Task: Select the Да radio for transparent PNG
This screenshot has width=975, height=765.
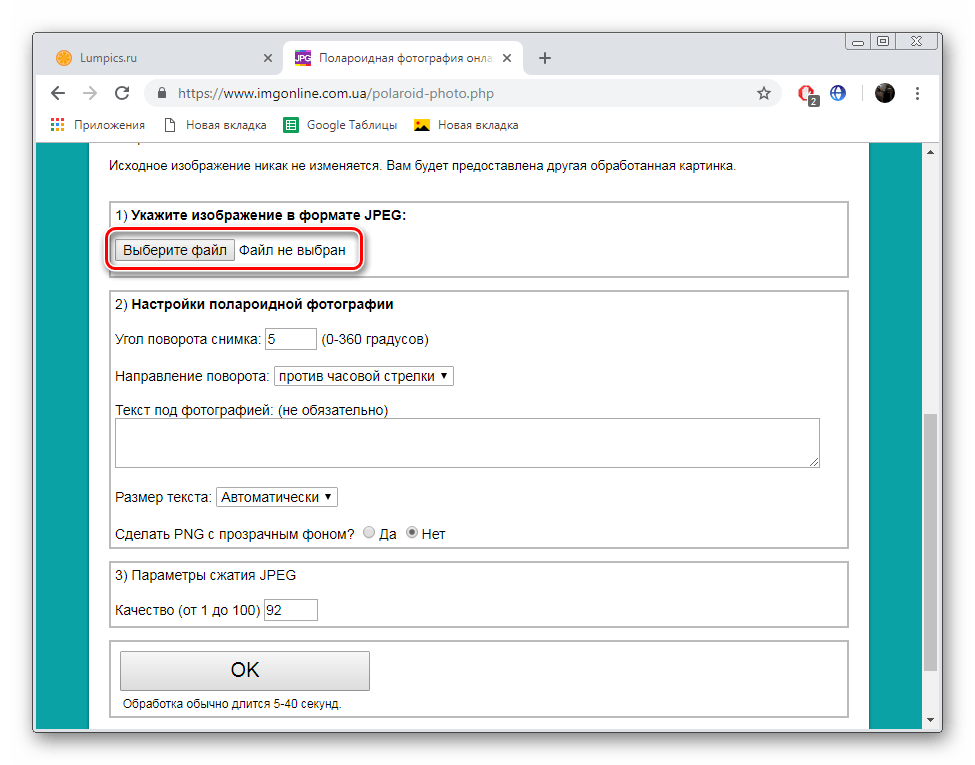Action: (x=369, y=533)
